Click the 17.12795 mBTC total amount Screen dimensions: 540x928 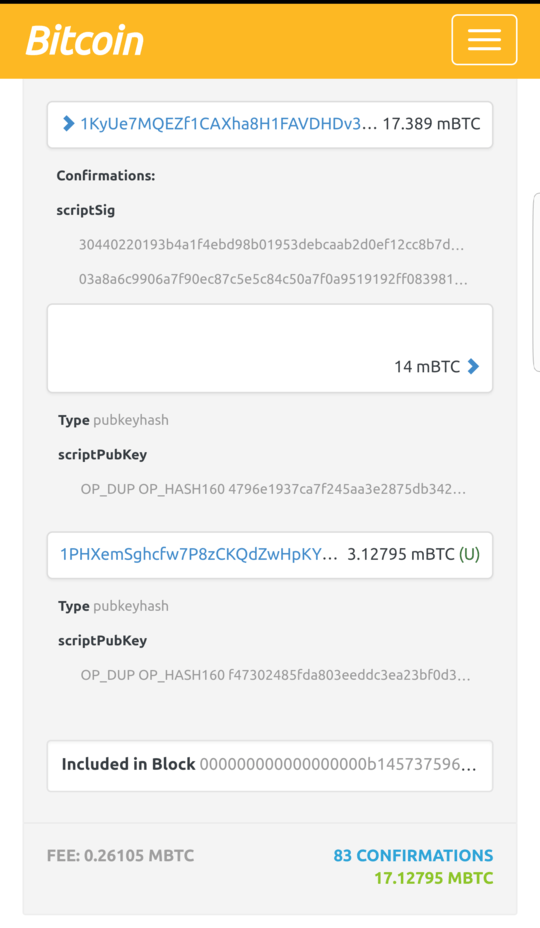(x=433, y=878)
